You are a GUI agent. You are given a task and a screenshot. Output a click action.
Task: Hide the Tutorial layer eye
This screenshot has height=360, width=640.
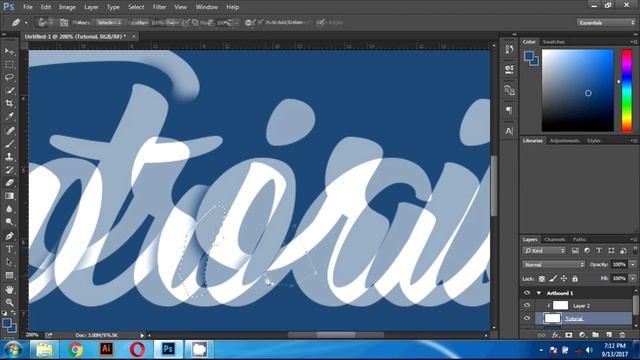pos(527,318)
